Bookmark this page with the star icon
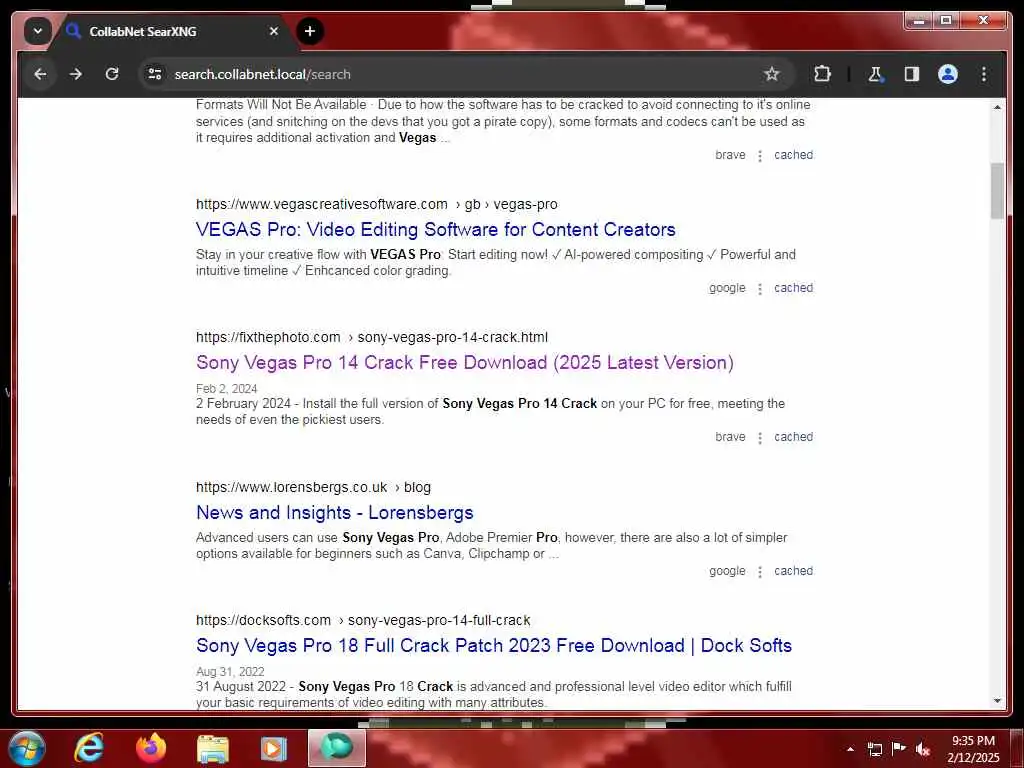This screenshot has width=1024, height=768. [771, 74]
